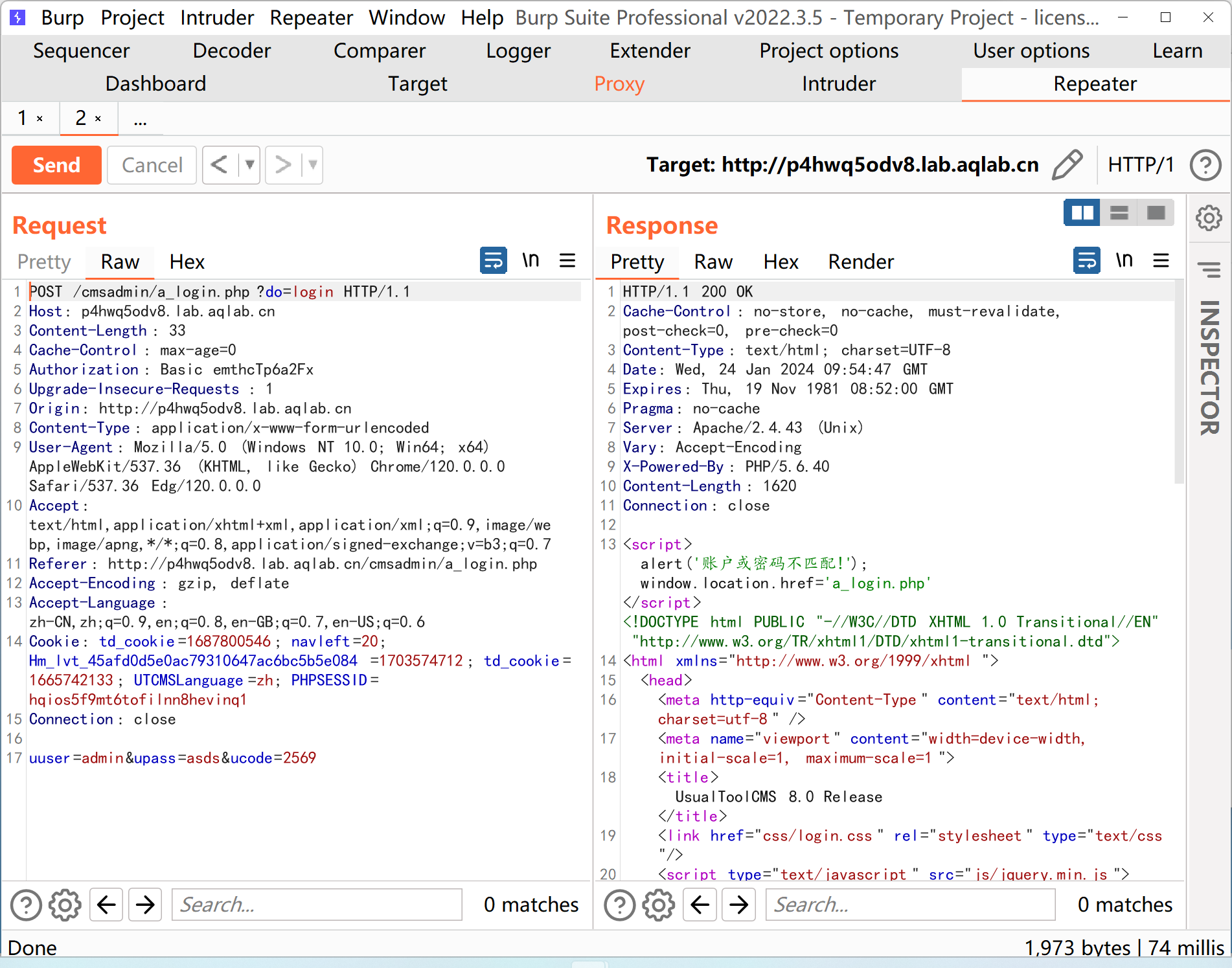
Task: Open response search help icon
Action: click(x=620, y=905)
